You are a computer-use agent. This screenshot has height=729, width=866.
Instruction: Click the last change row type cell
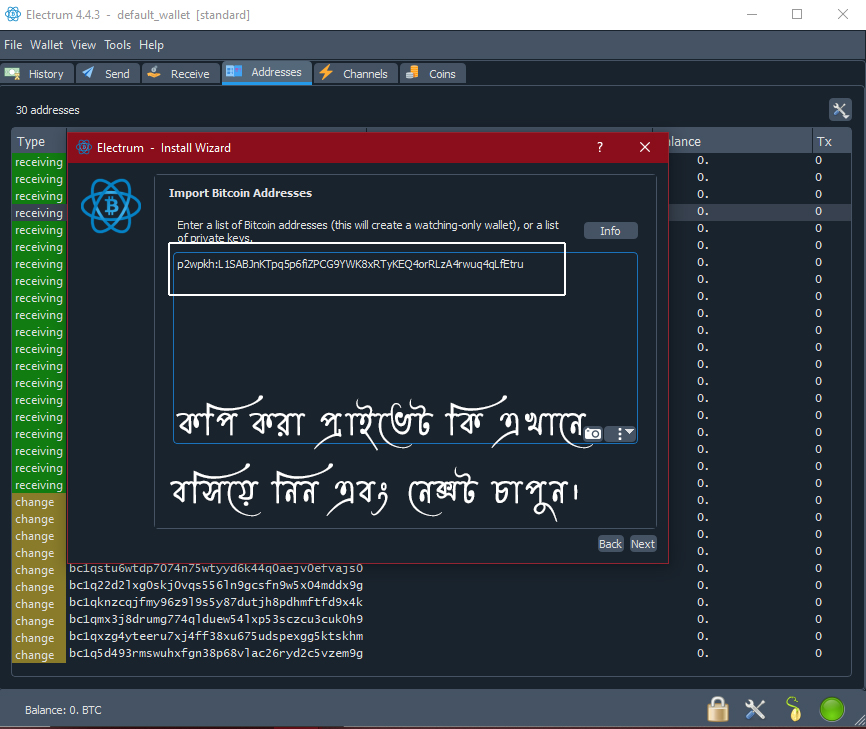click(x=39, y=655)
